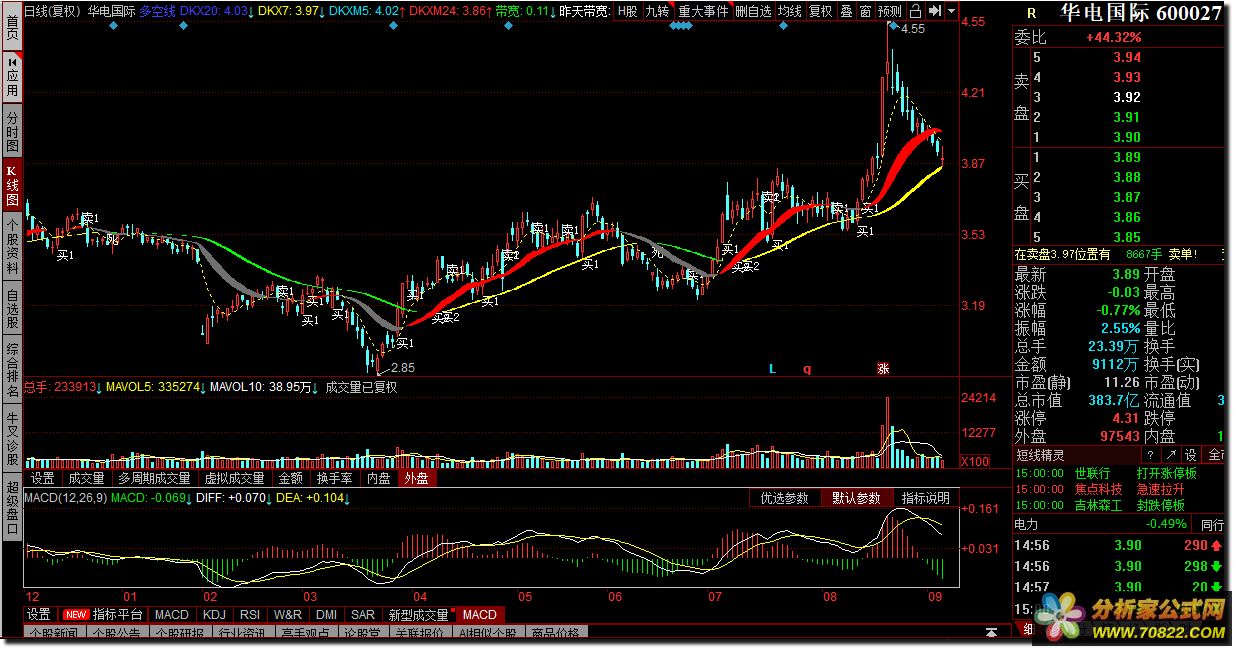
Task: Click sell level 5 price 3.94
Action: 1127,57
